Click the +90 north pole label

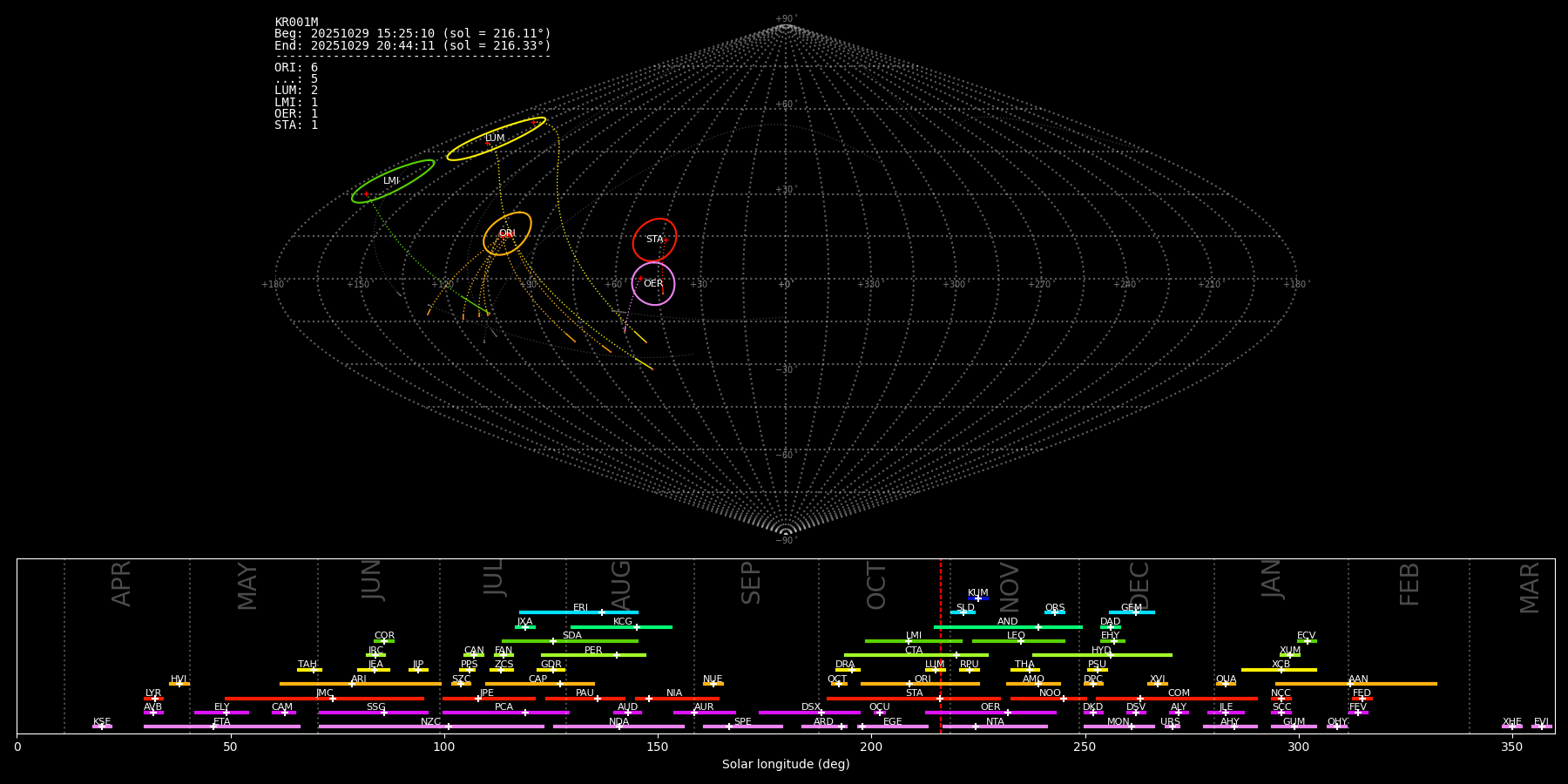[x=785, y=19]
